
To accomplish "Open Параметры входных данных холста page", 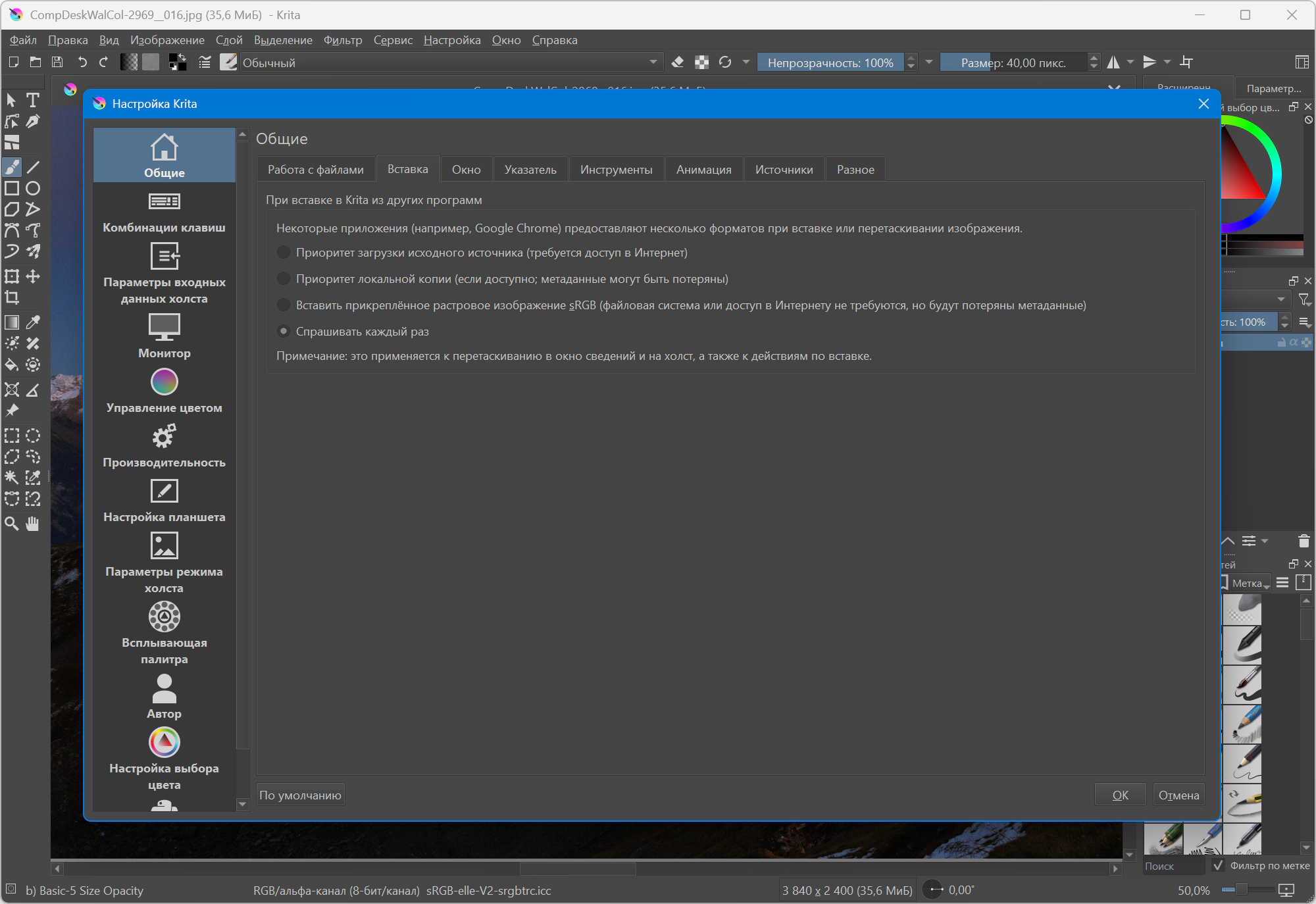I will pos(164,273).
